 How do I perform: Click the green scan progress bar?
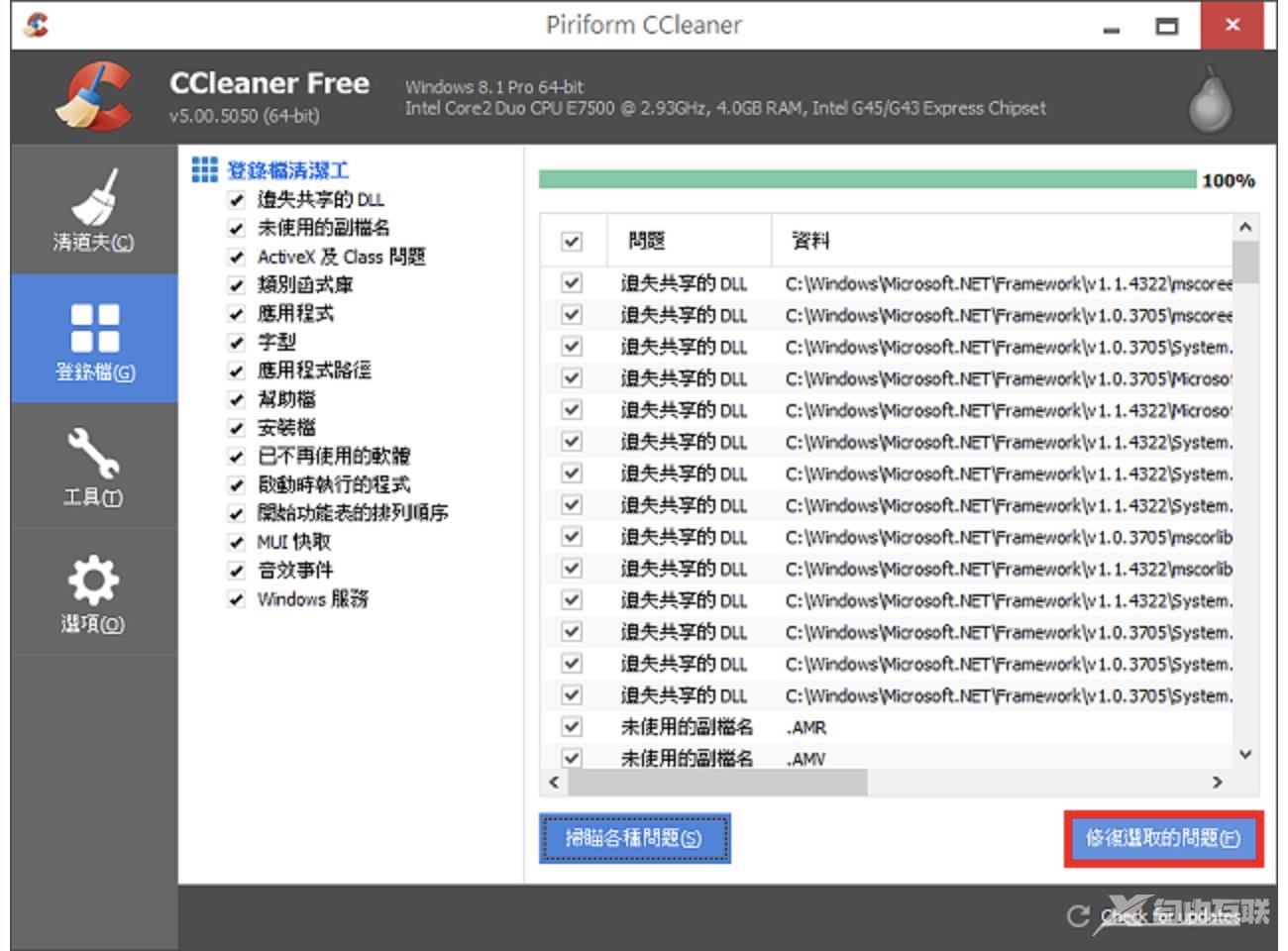tap(867, 179)
